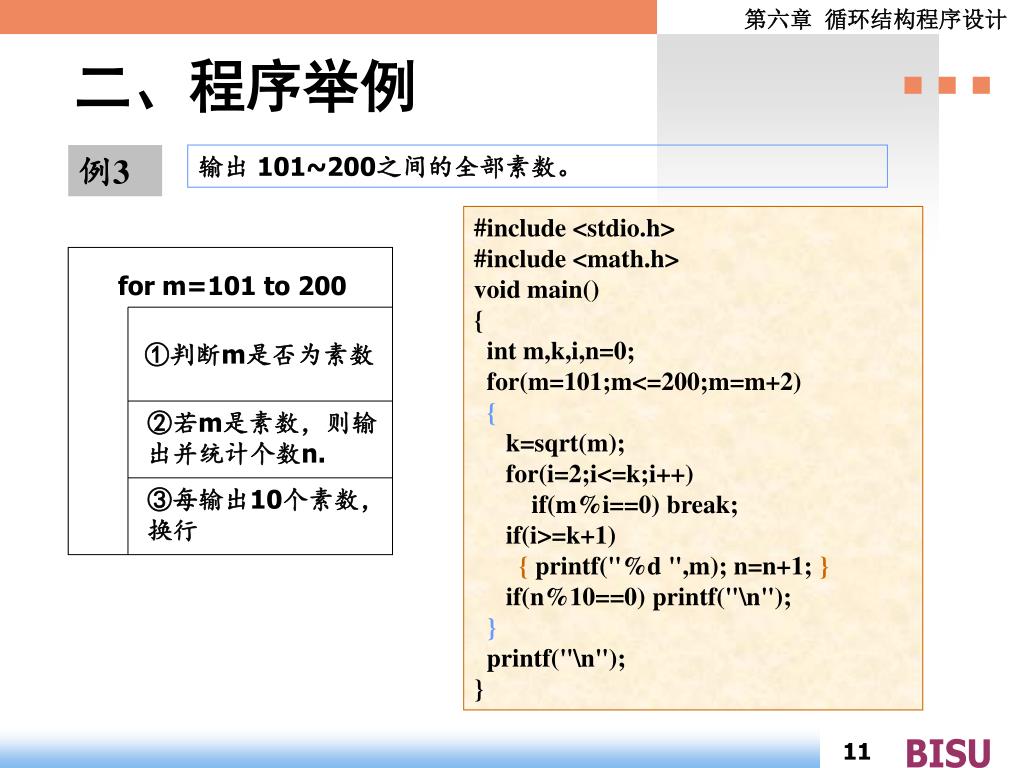Click step '①判断m是否为素数'

tap(259, 355)
